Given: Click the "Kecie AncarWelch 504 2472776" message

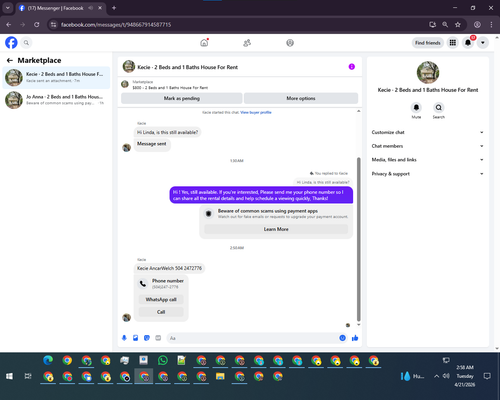Looking at the screenshot, I should 169,268.
